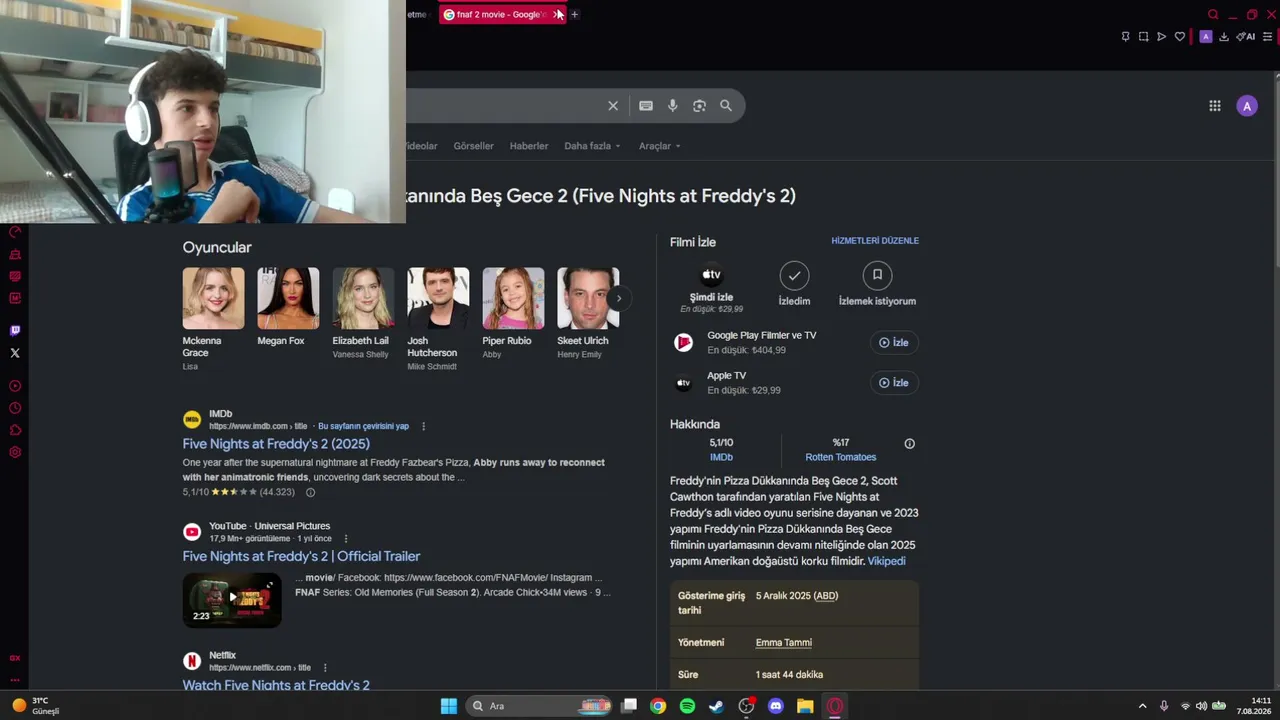
Task: Open the Google account avatar menu
Action: tap(1247, 106)
